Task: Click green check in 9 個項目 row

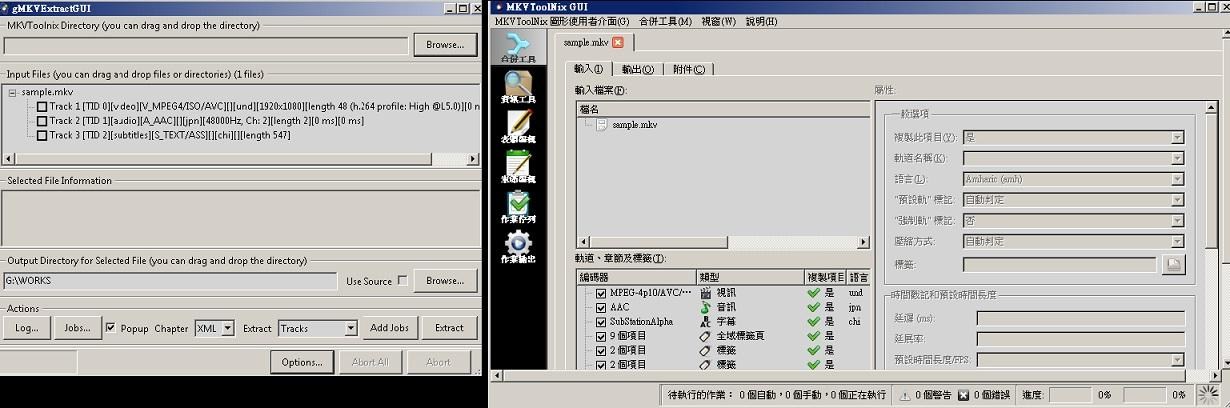Action: tap(813, 336)
